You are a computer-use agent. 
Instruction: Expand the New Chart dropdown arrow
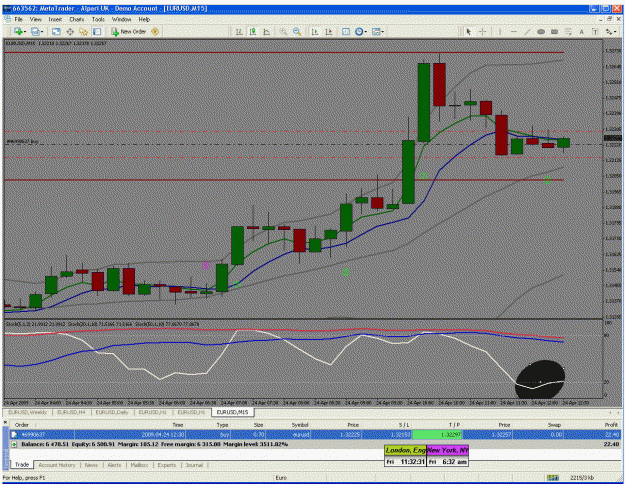point(24,31)
